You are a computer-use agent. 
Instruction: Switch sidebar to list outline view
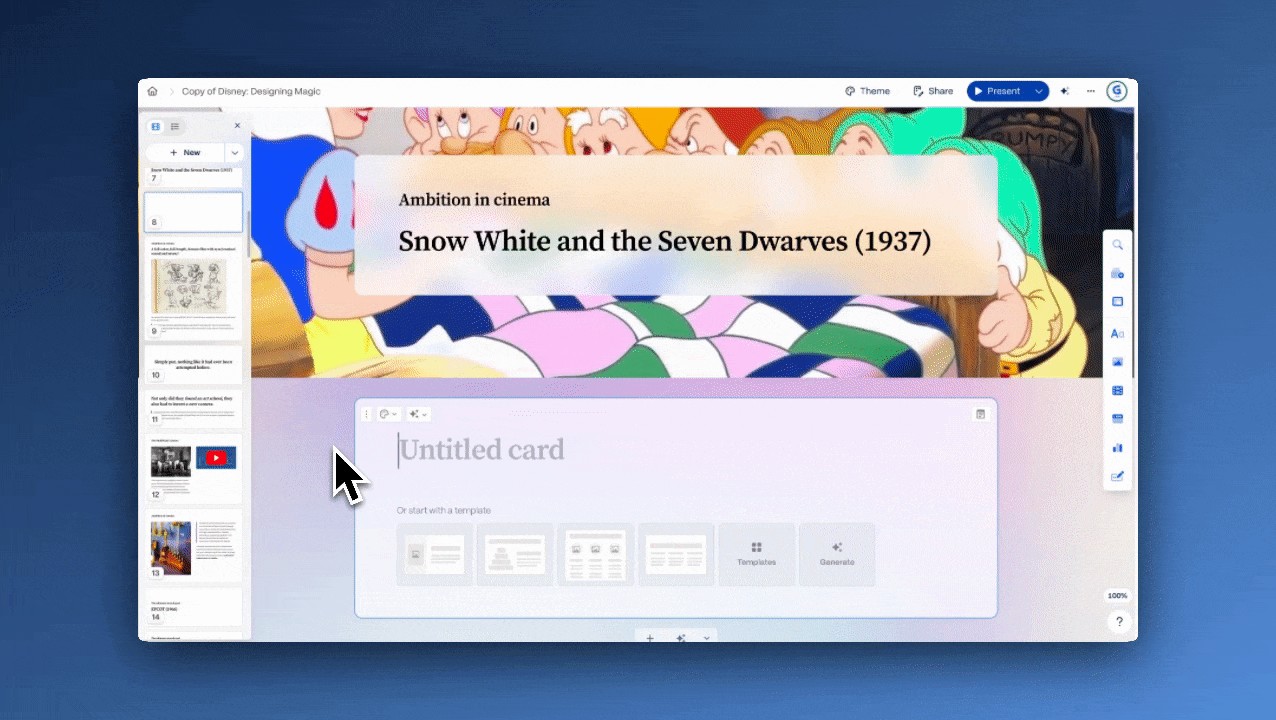tap(175, 126)
